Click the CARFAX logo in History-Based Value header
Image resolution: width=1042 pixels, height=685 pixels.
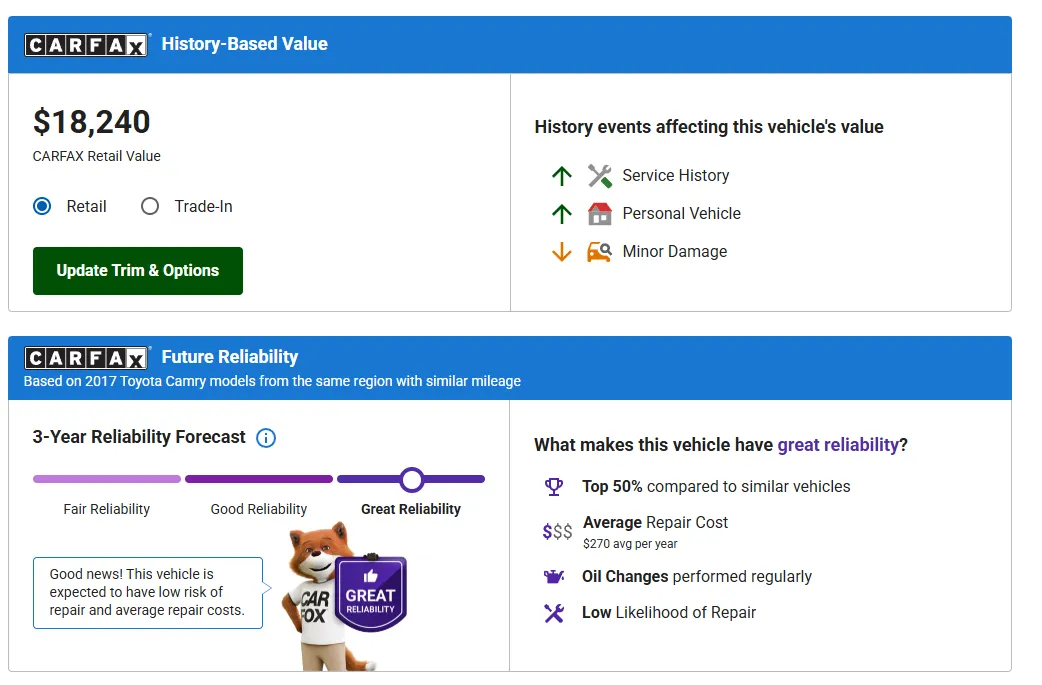(x=86, y=45)
